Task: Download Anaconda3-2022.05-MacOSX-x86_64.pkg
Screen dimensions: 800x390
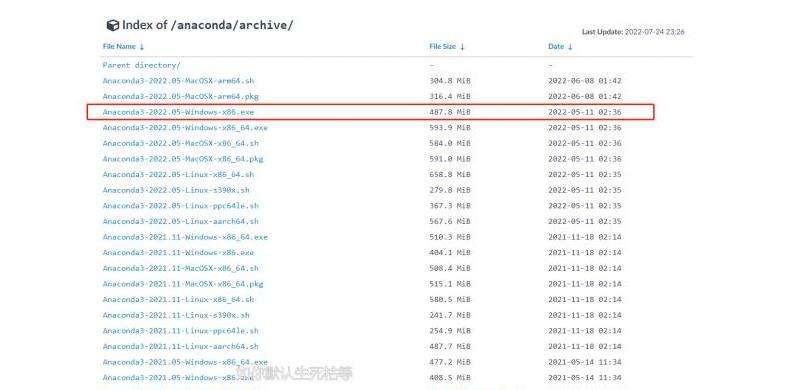Action: coord(183,159)
